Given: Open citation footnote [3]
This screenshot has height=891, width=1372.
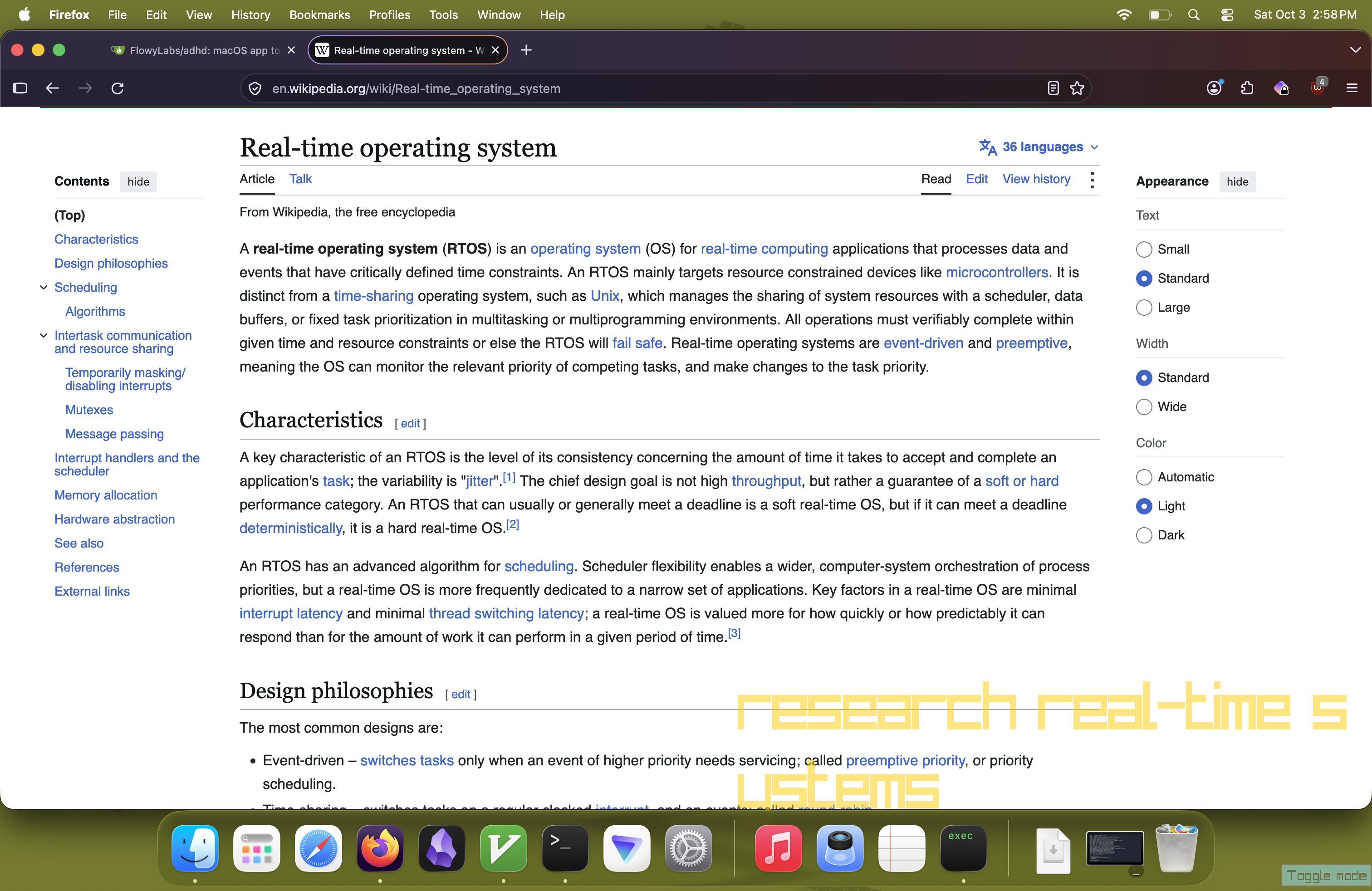Looking at the screenshot, I should pyautogui.click(x=734, y=633).
